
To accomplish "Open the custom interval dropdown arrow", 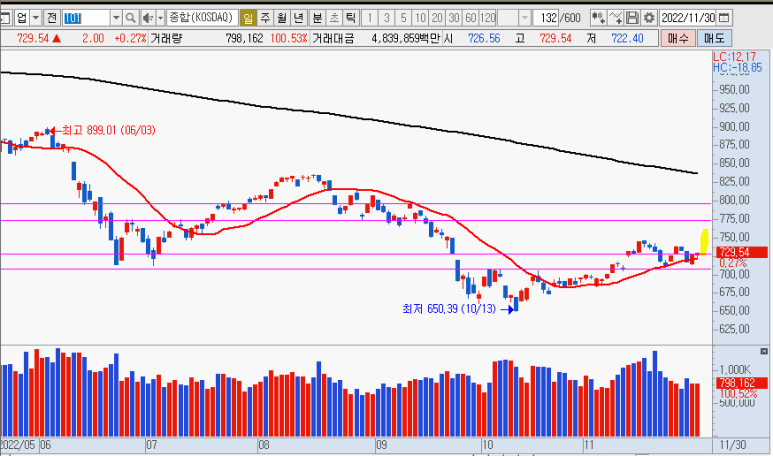I will click(x=525, y=19).
